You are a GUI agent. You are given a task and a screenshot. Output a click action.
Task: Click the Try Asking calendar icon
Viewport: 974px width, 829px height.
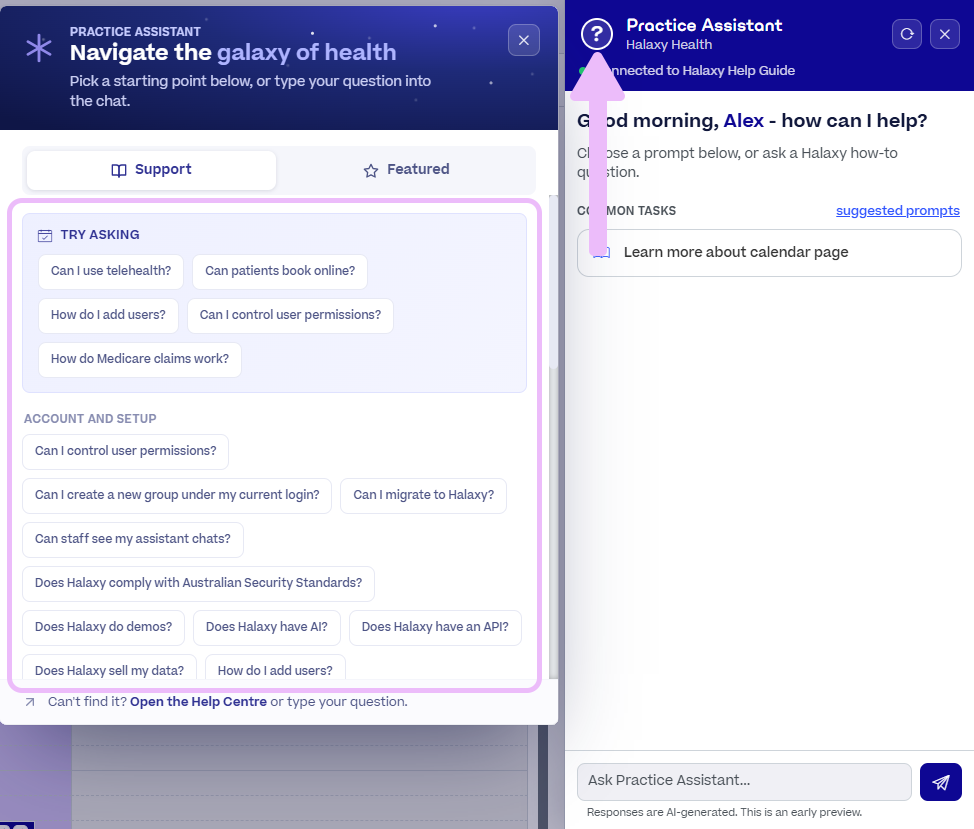tap(45, 235)
